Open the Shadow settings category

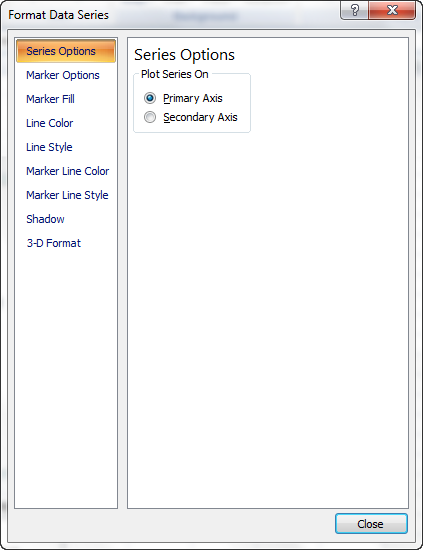(45, 219)
